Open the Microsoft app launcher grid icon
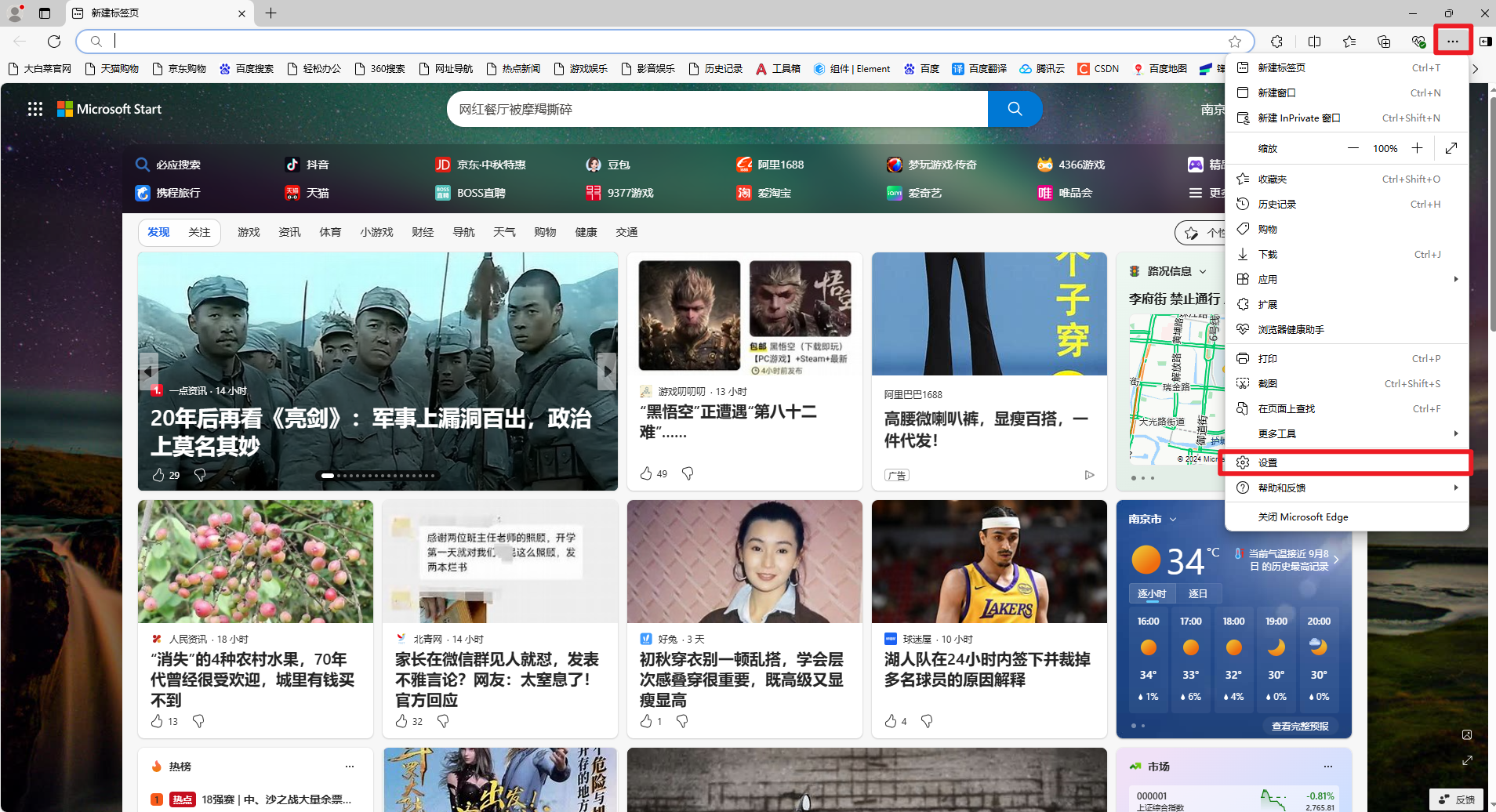The height and width of the screenshot is (812, 1496). coord(34,109)
